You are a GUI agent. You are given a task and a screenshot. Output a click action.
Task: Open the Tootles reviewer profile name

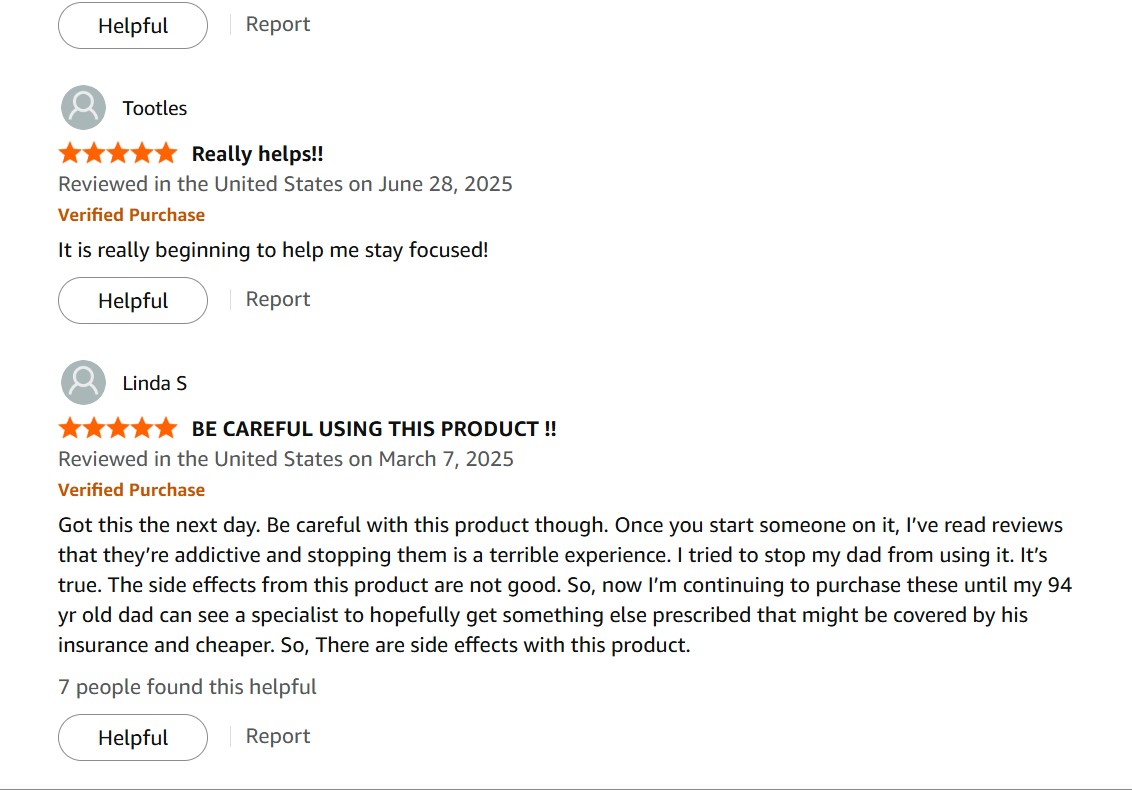(x=155, y=108)
